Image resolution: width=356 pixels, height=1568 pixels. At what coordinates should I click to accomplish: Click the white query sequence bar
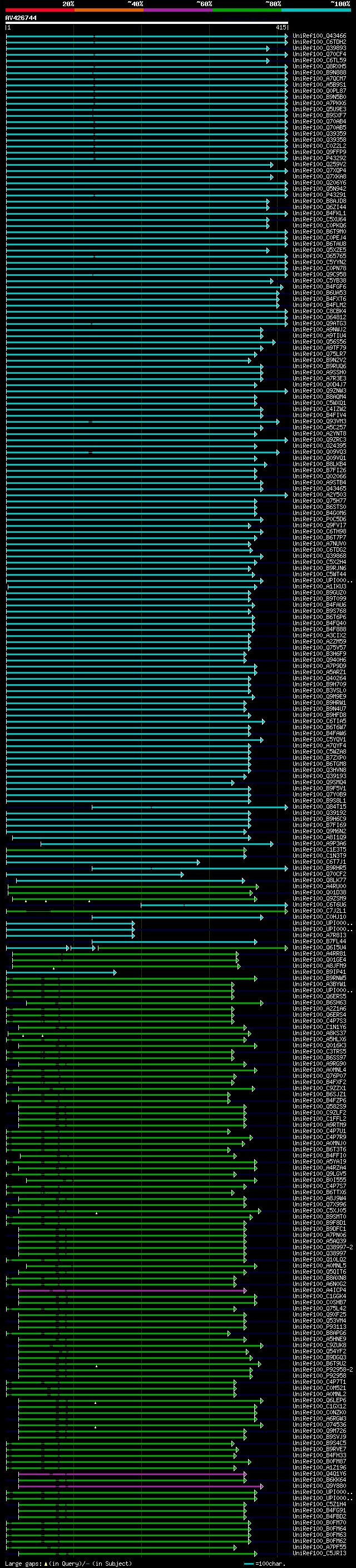[147, 22]
